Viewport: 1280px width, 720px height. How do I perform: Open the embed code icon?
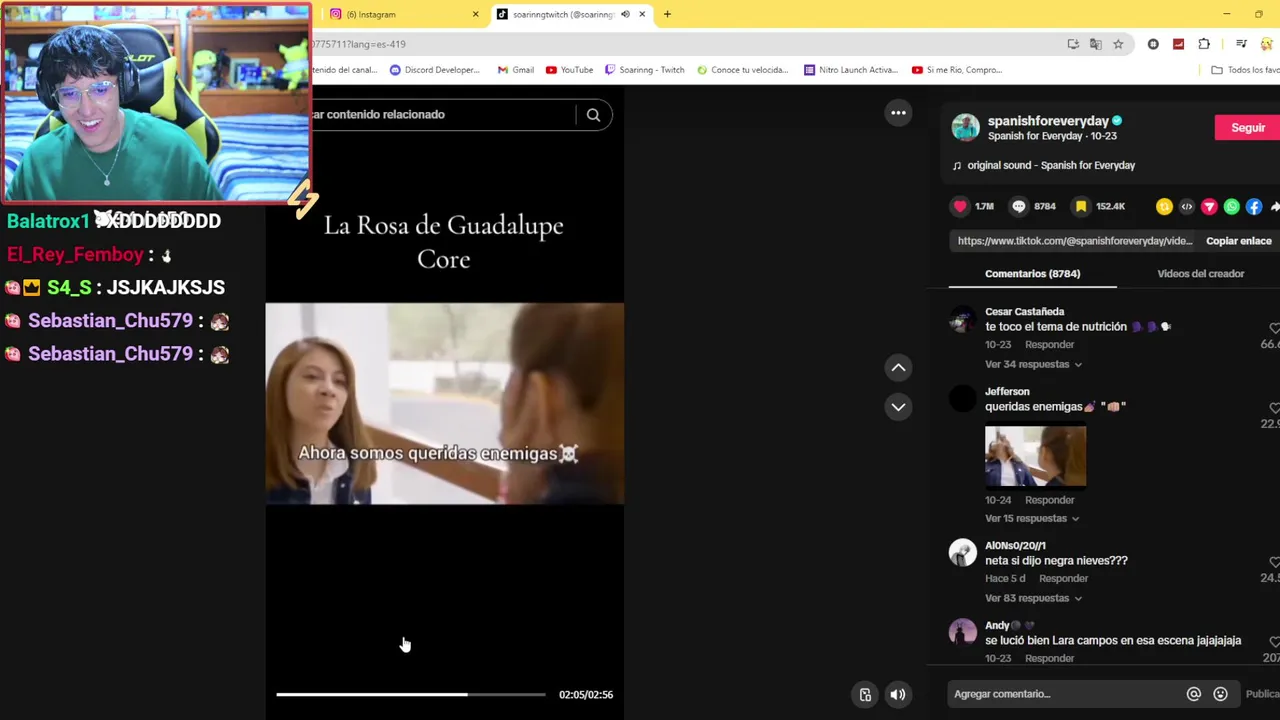tap(1187, 206)
